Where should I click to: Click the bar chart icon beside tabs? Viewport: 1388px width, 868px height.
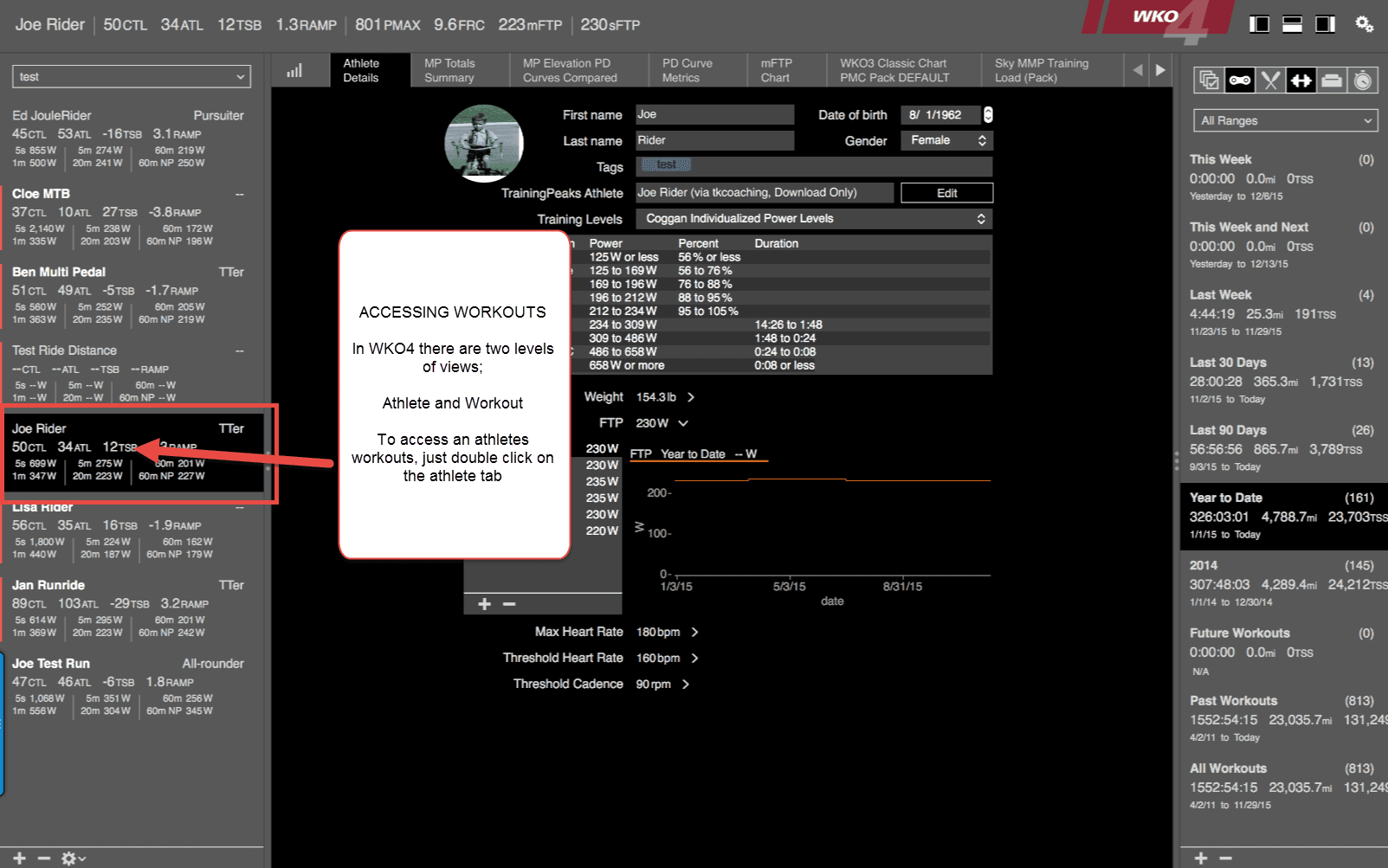pyautogui.click(x=294, y=70)
